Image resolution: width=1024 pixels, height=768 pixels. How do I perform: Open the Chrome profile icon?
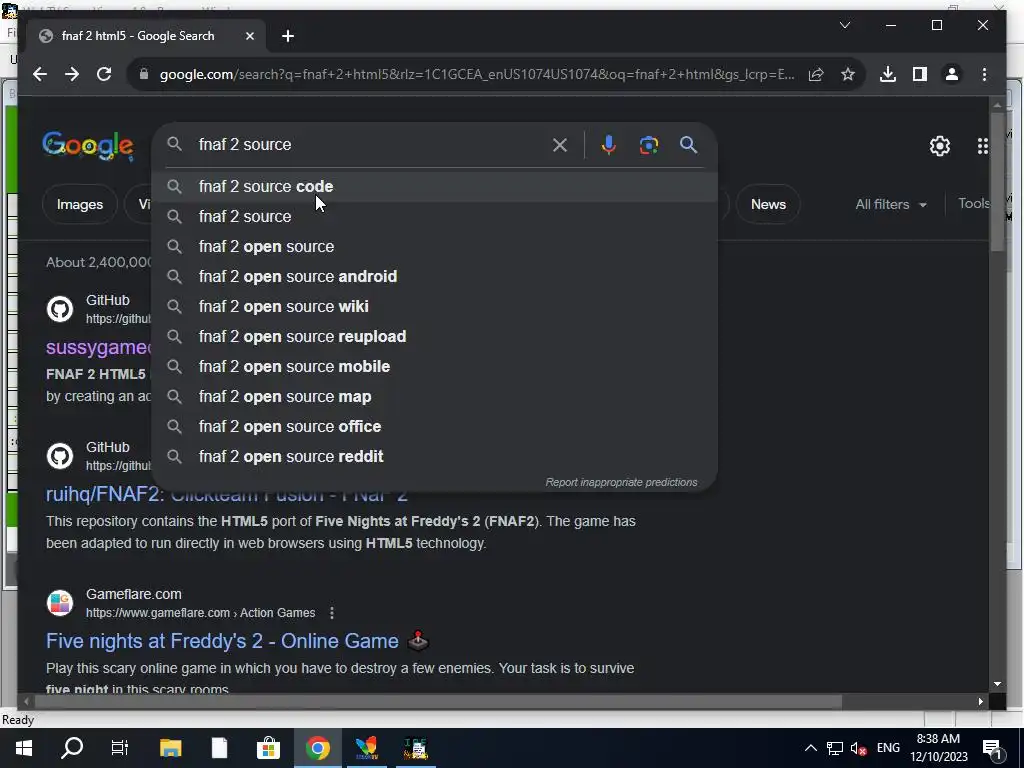click(x=952, y=74)
